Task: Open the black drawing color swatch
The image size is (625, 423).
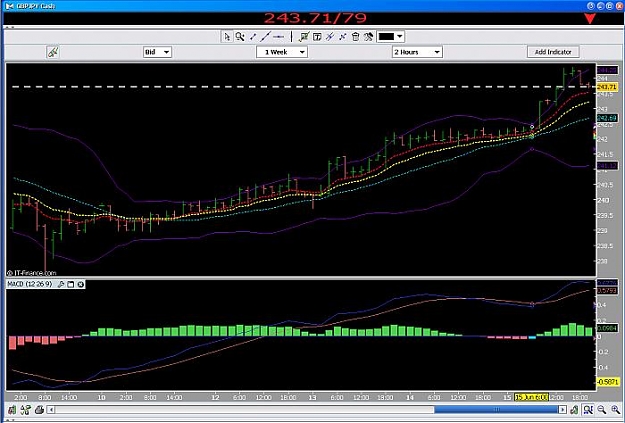Action: click(386, 37)
